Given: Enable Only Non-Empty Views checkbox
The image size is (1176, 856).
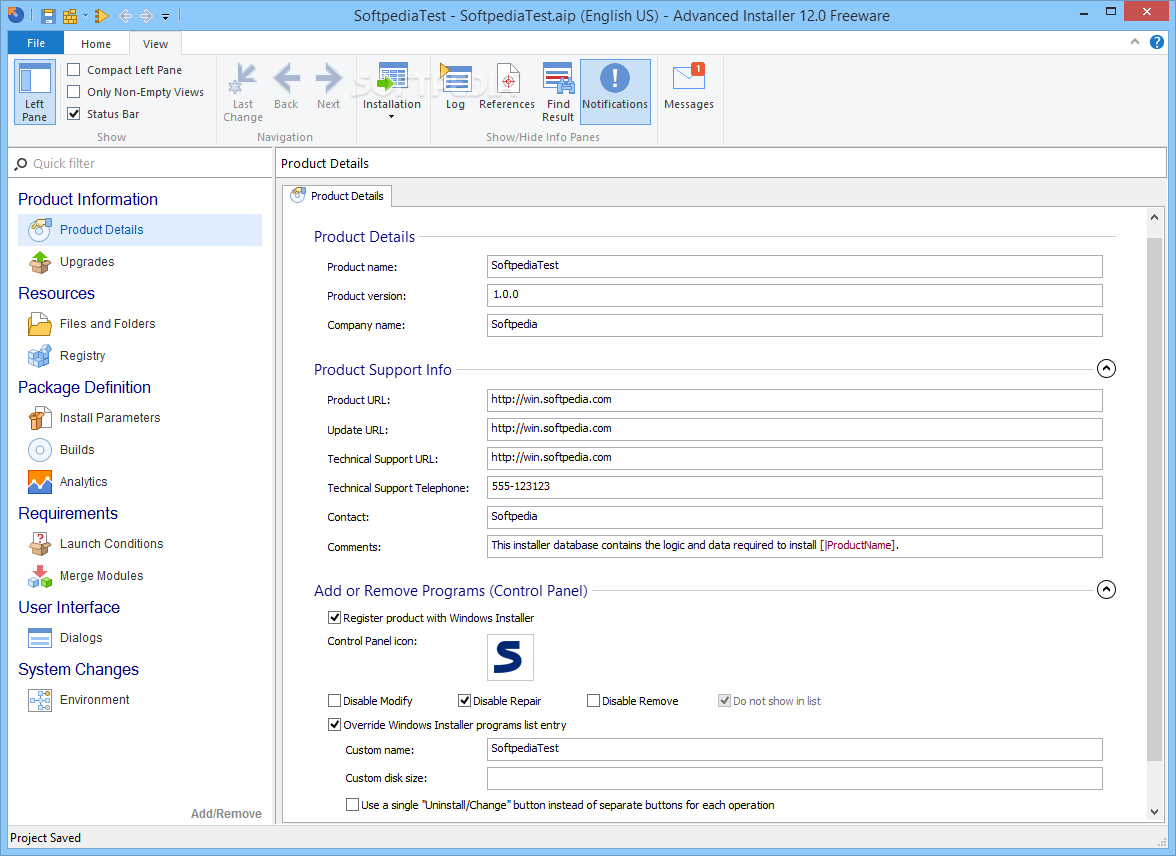Looking at the screenshot, I should tap(74, 92).
